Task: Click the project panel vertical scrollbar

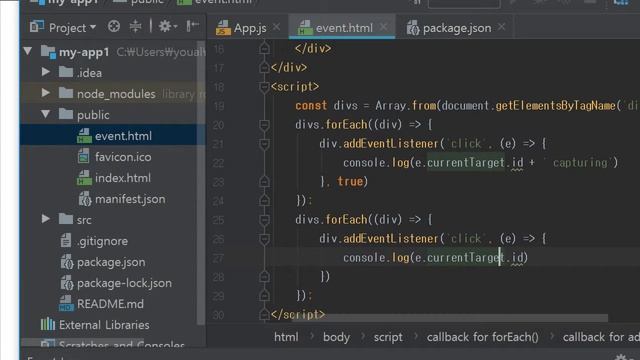Action: 201,182
